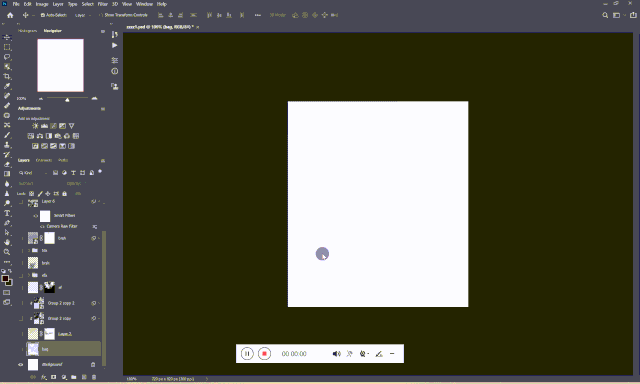Hide the Background layer with its eye icon
Screen dimensions: 640x384
click(21, 364)
